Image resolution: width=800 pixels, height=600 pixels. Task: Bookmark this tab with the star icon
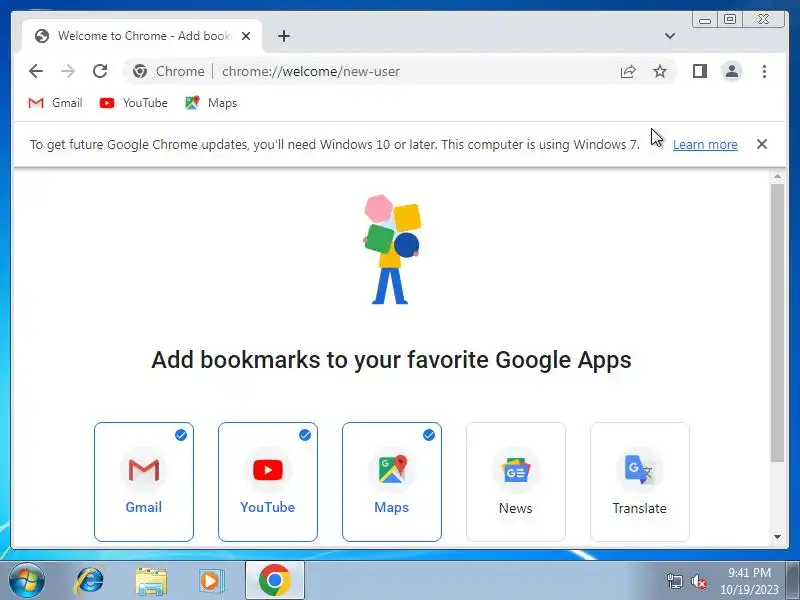[x=660, y=71]
